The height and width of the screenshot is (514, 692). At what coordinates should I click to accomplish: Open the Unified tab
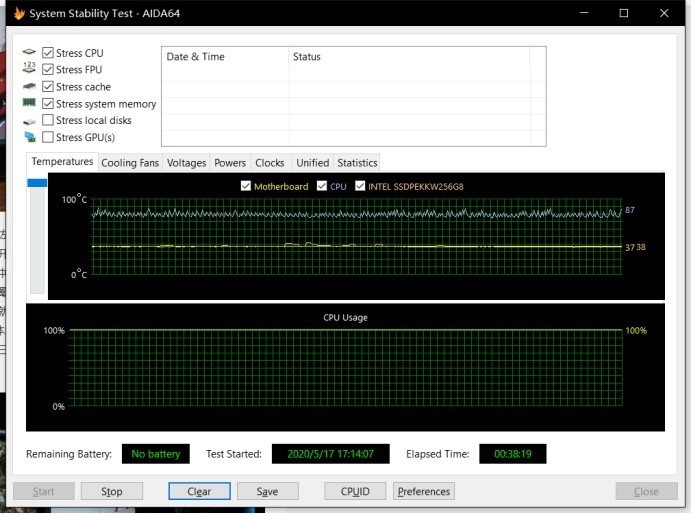pyautogui.click(x=312, y=163)
